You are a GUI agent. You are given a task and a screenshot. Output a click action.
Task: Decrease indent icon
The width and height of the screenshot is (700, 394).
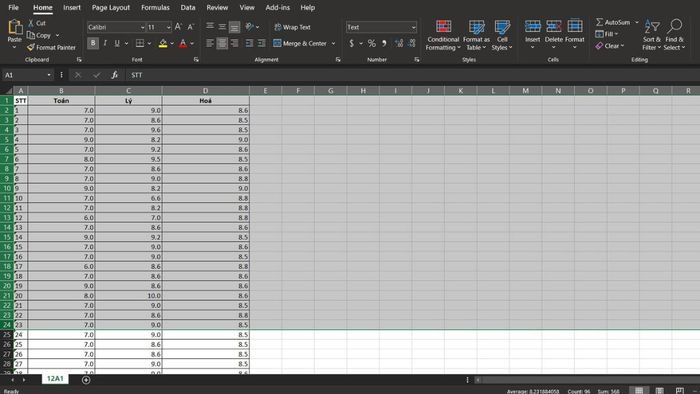[249, 43]
